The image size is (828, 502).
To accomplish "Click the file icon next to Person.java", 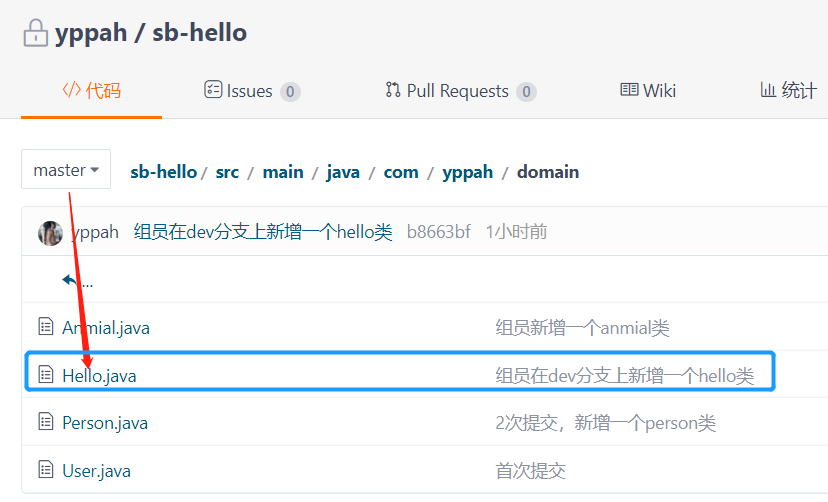I will pos(45,422).
